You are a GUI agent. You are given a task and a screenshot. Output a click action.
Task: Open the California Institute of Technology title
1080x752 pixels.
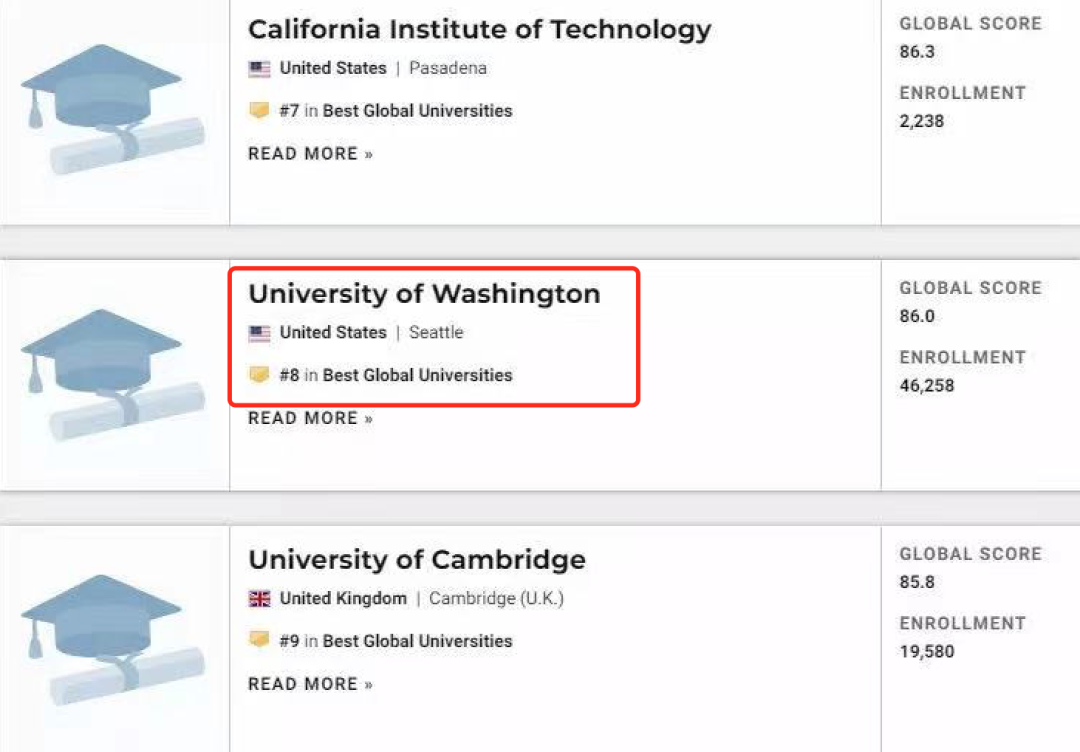[x=479, y=30]
